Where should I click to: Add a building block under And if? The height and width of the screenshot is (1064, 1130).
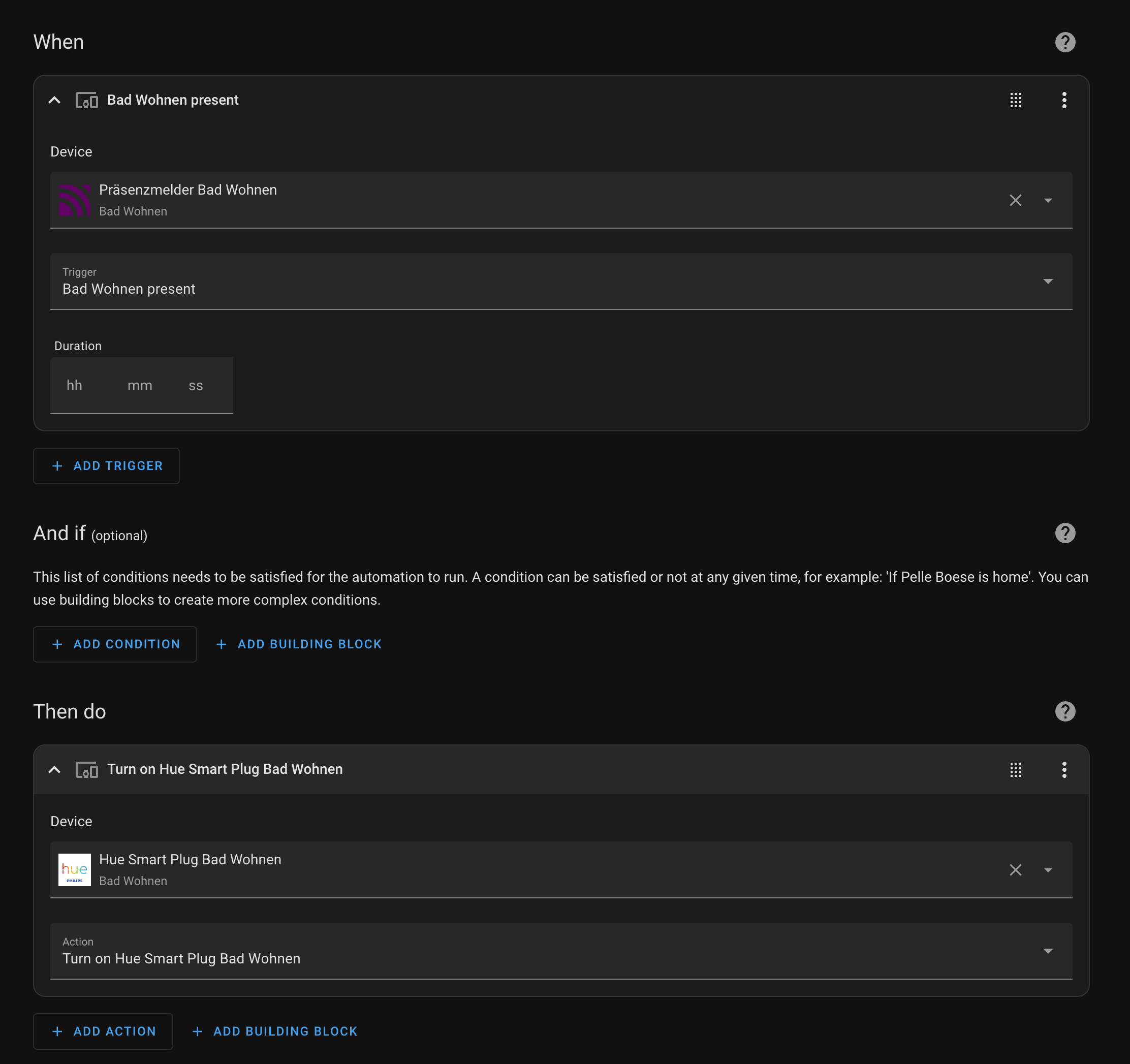(298, 644)
